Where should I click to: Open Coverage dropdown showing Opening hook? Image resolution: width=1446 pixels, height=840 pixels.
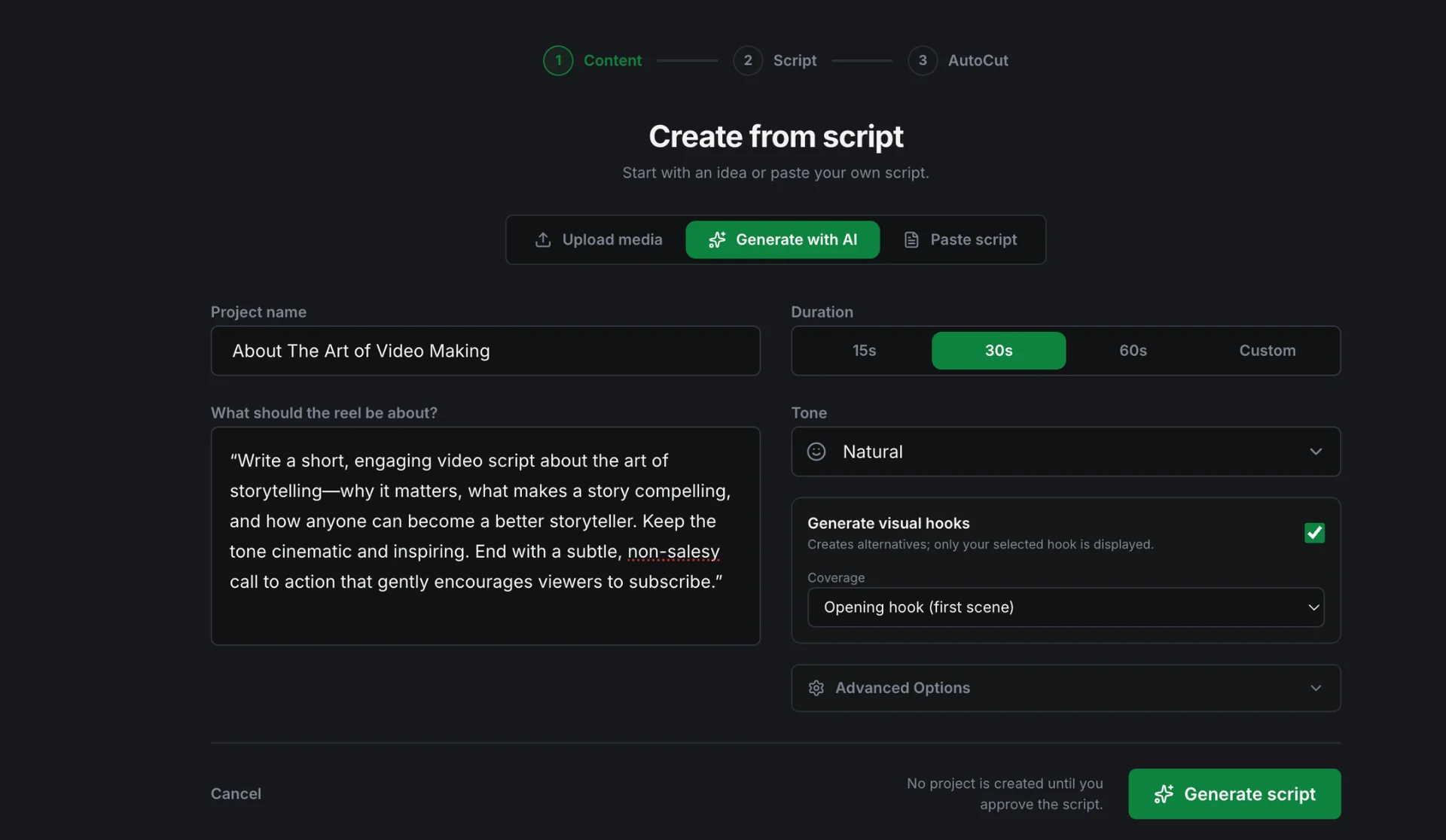click(x=1066, y=607)
